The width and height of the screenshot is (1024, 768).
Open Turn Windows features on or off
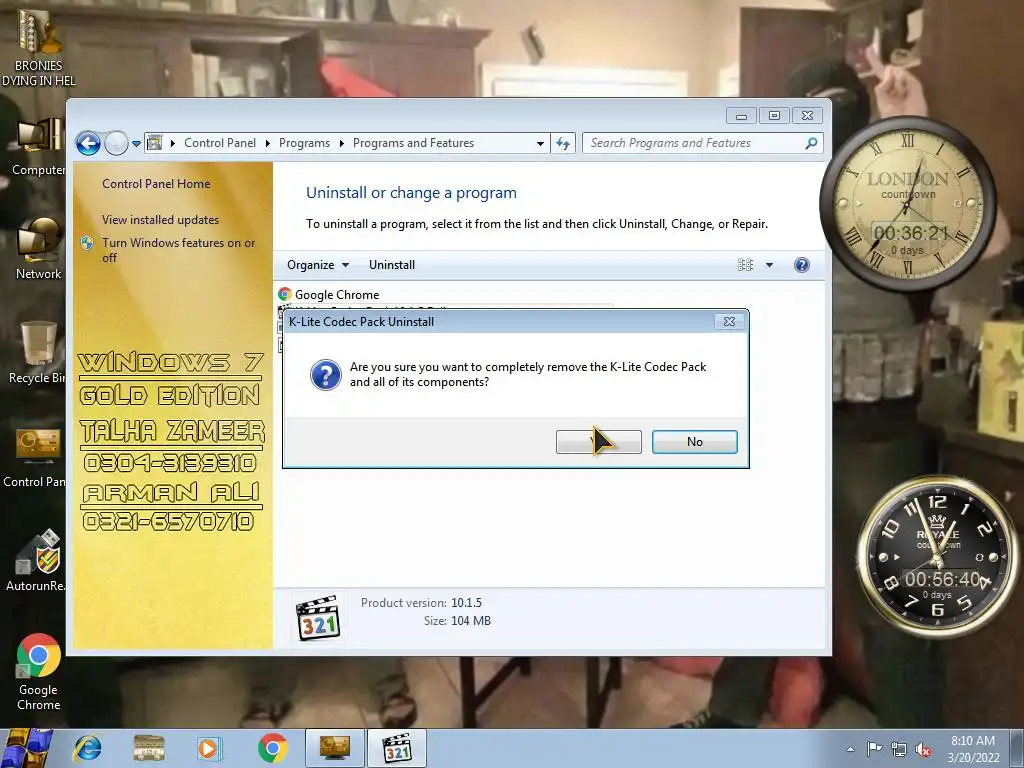click(x=178, y=250)
